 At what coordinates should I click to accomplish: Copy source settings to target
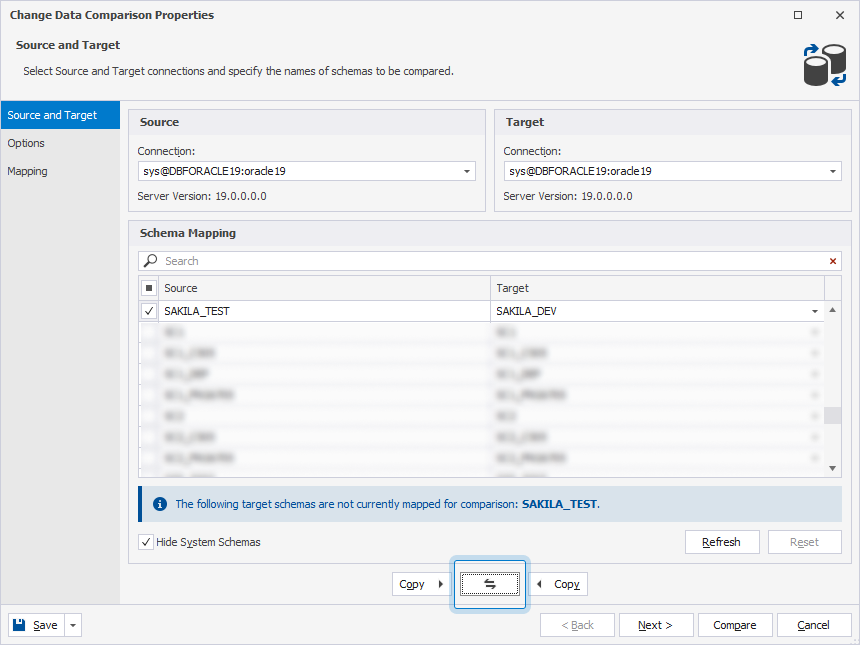coord(421,584)
